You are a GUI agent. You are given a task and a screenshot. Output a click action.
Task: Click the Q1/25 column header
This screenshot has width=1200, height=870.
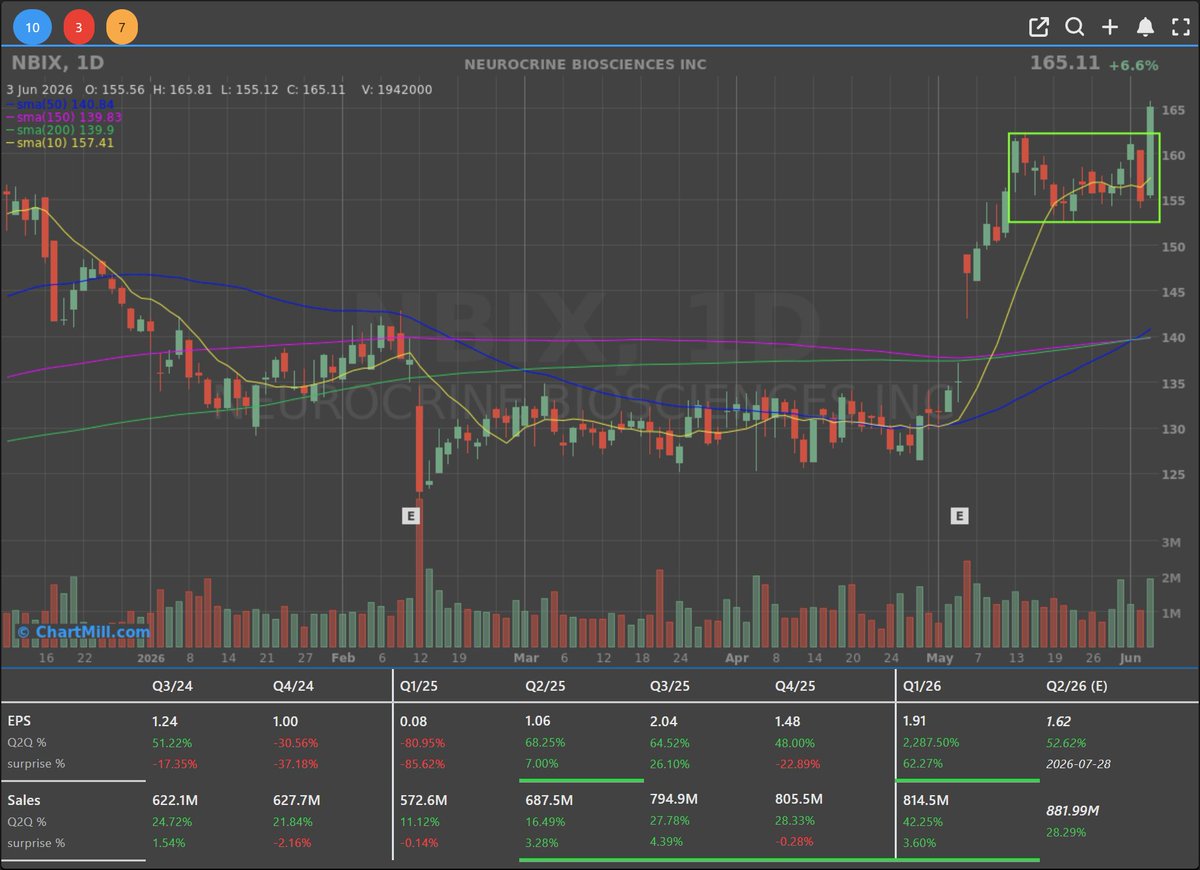click(420, 686)
